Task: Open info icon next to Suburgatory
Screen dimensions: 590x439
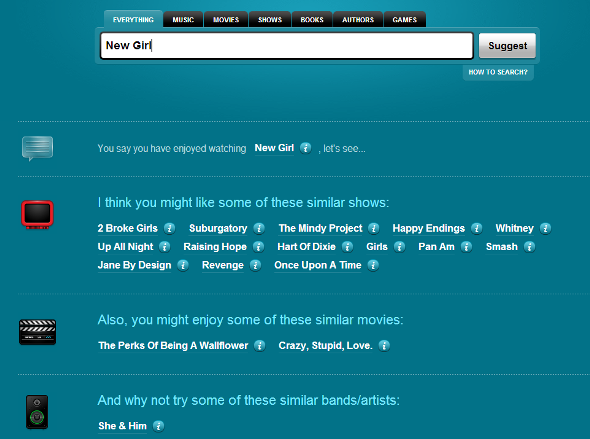Action: click(x=259, y=228)
